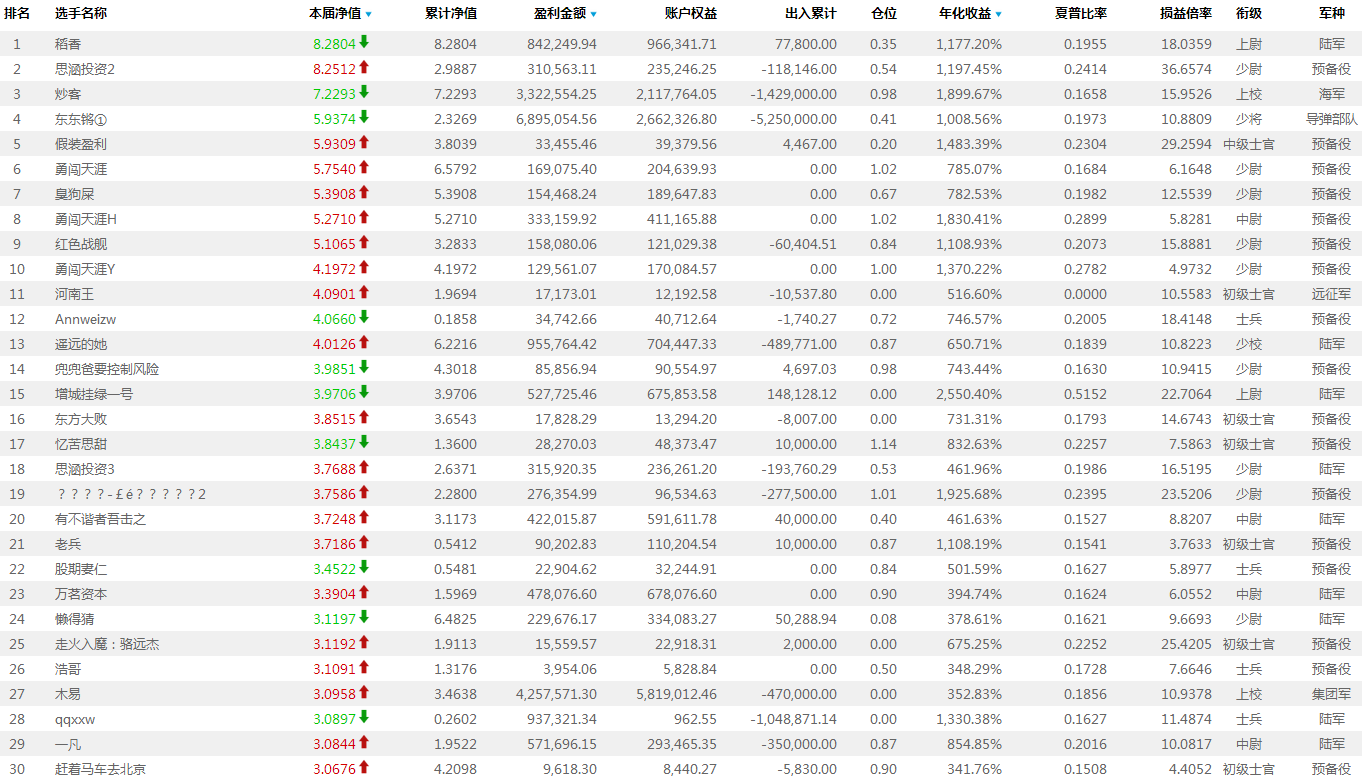Open player 炒客 name
The height and width of the screenshot is (780, 1362).
click(x=68, y=94)
